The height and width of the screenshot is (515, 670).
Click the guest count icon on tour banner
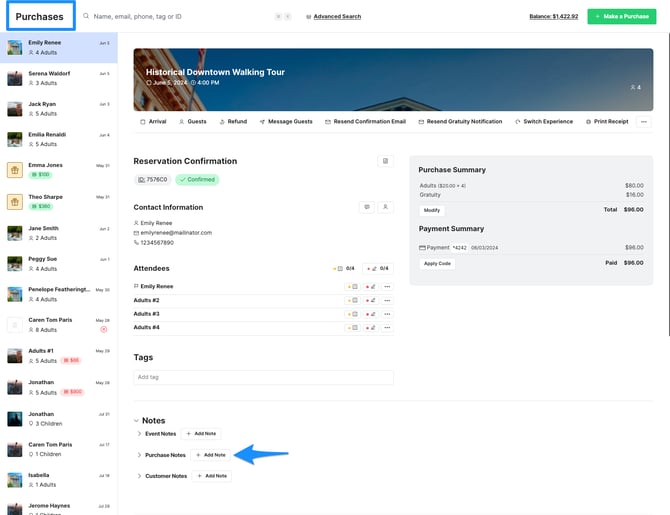pyautogui.click(x=633, y=87)
